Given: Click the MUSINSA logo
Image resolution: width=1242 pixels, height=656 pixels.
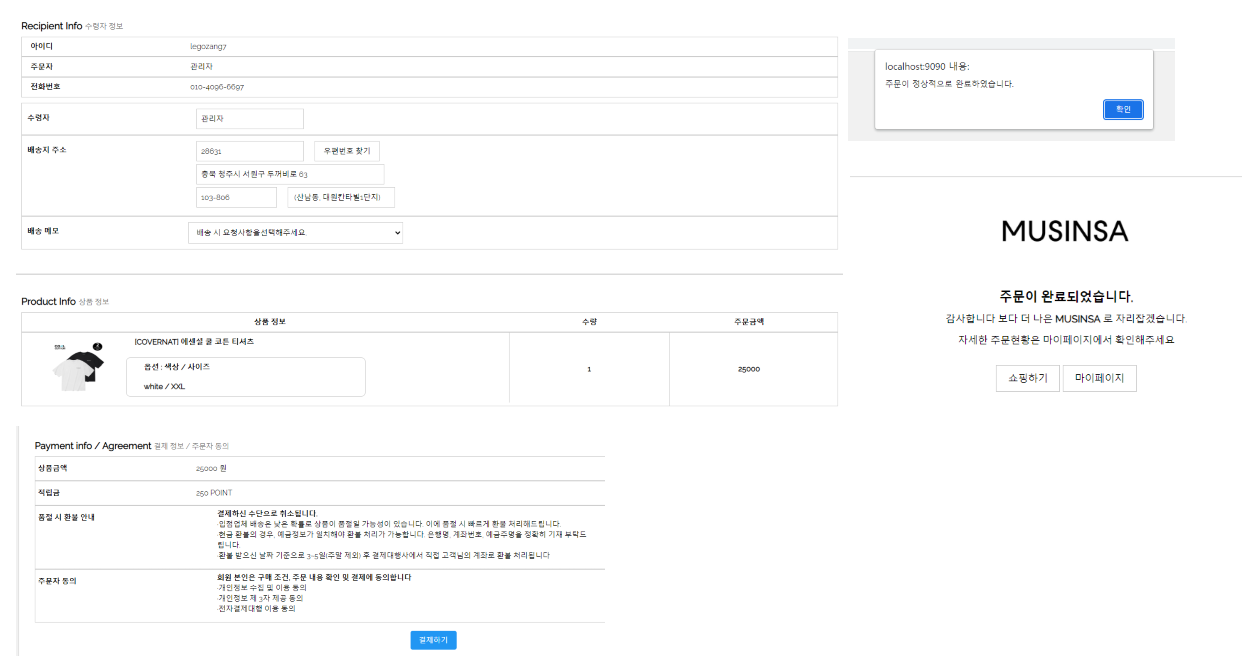Looking at the screenshot, I should [1064, 231].
